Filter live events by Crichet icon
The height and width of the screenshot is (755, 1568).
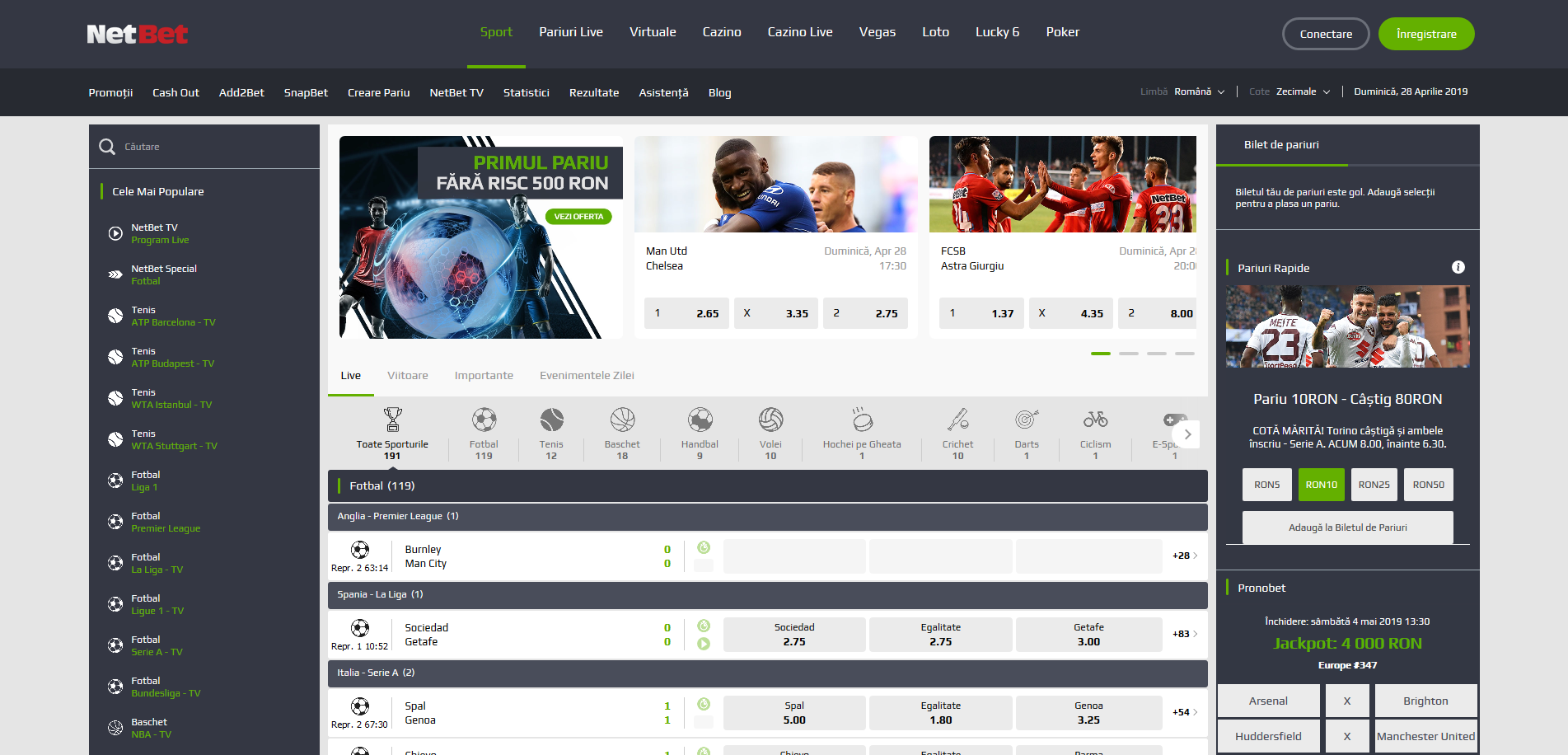coord(957,420)
